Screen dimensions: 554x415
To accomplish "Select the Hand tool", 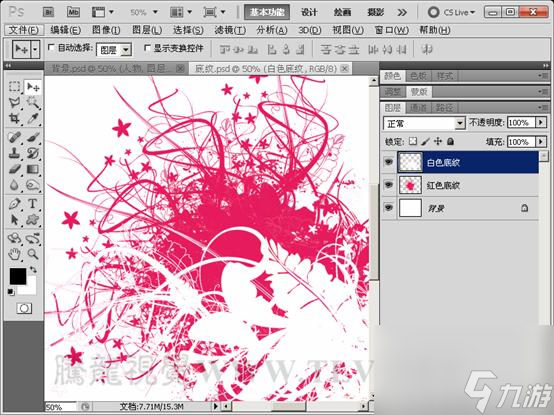I will click(14, 254).
